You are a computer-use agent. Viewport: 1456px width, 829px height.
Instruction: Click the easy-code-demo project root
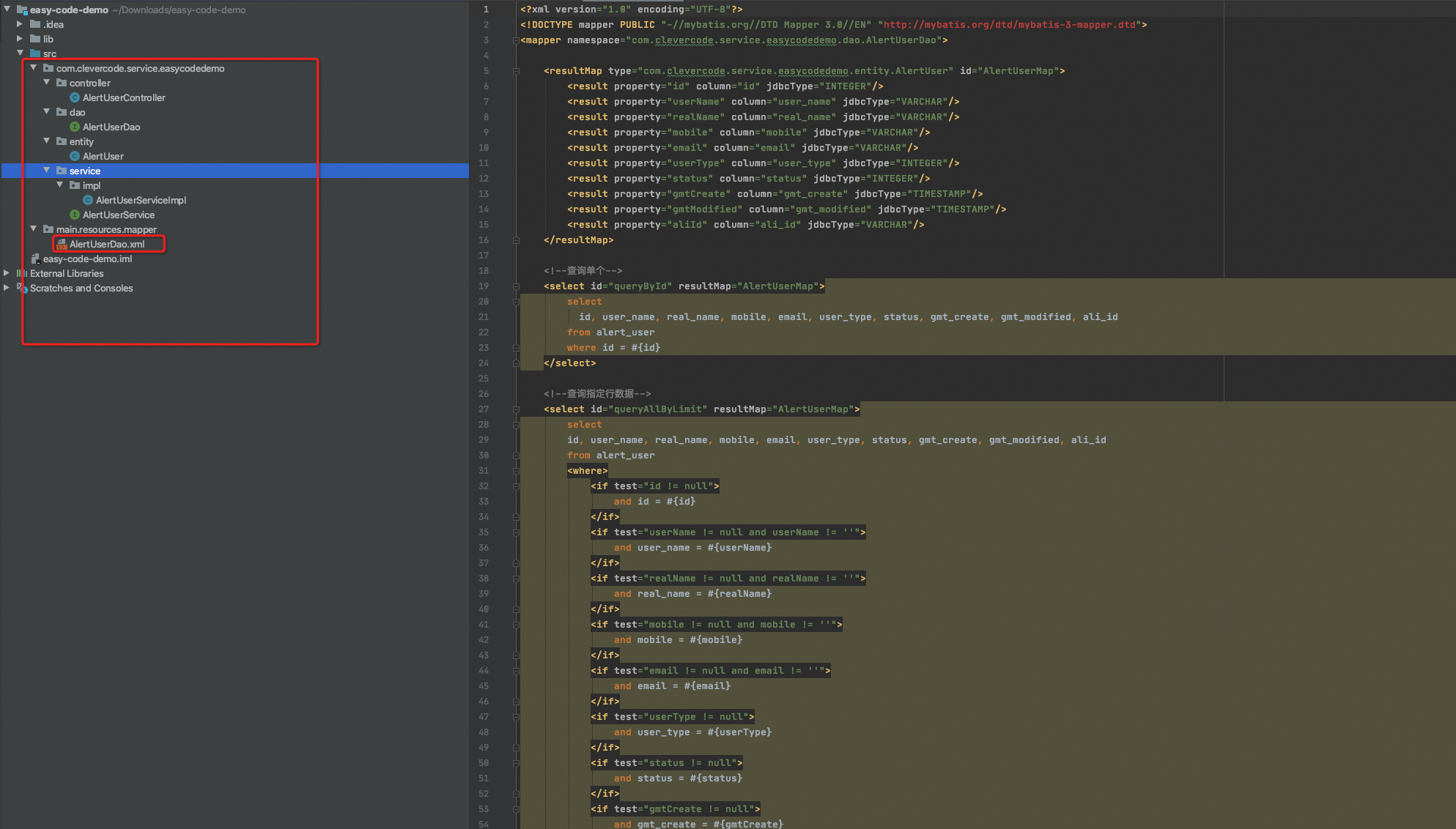coord(69,10)
